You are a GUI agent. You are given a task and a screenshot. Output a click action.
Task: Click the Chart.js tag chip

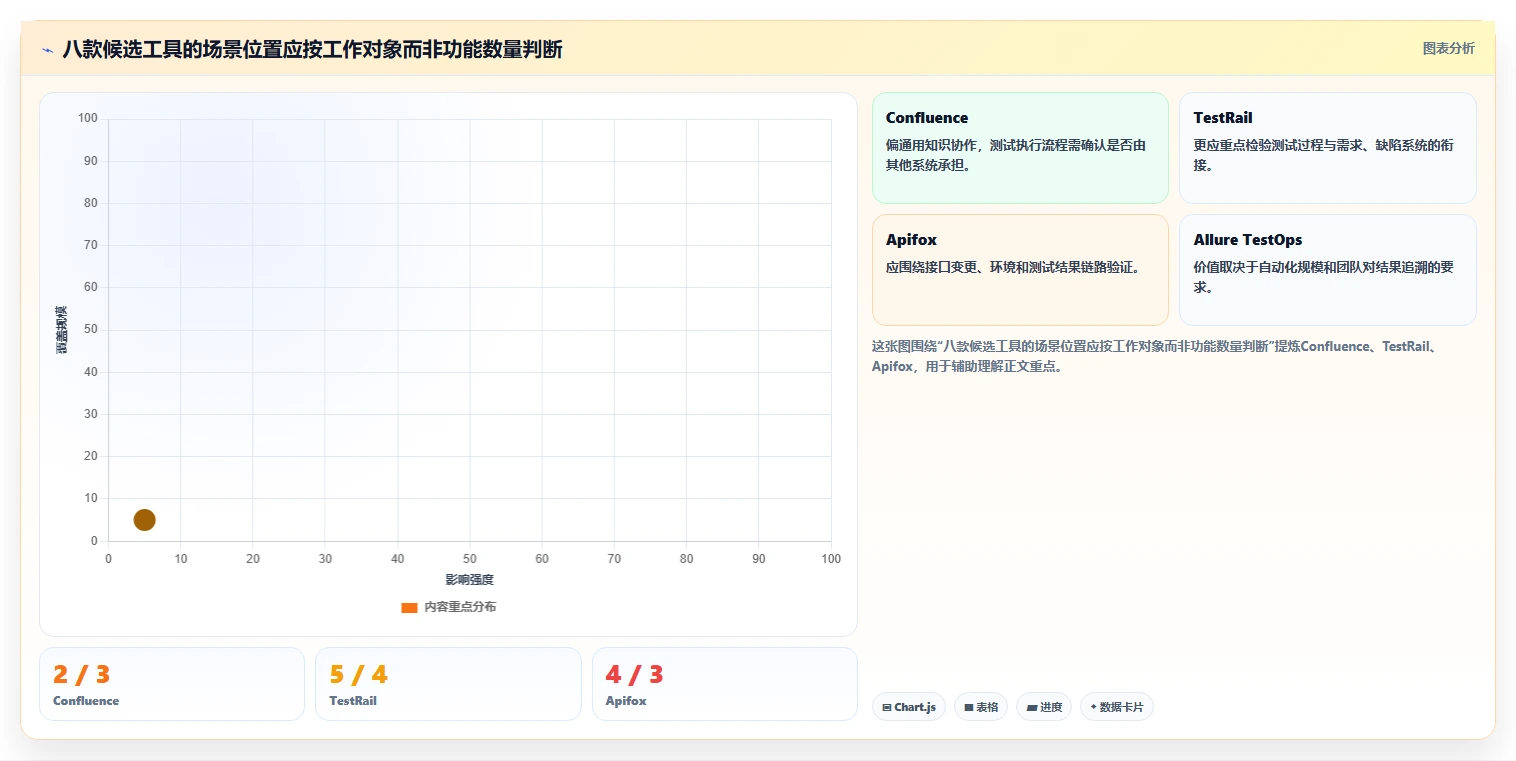coord(908,707)
